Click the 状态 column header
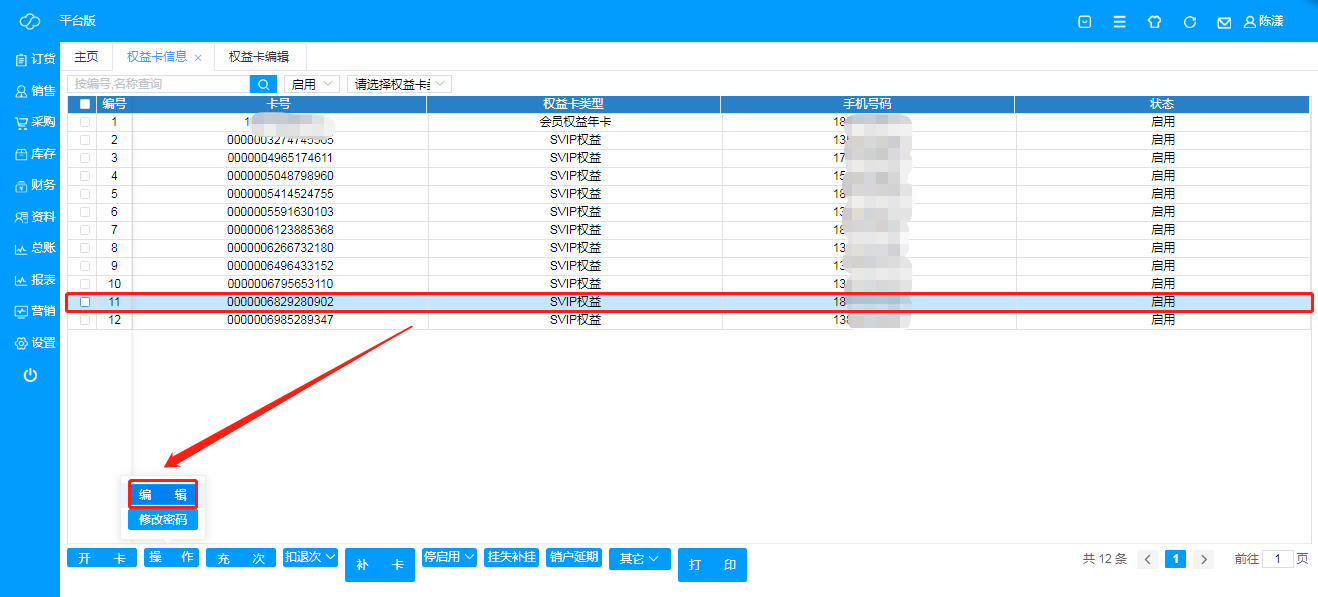The image size is (1318, 597). click(x=1162, y=104)
